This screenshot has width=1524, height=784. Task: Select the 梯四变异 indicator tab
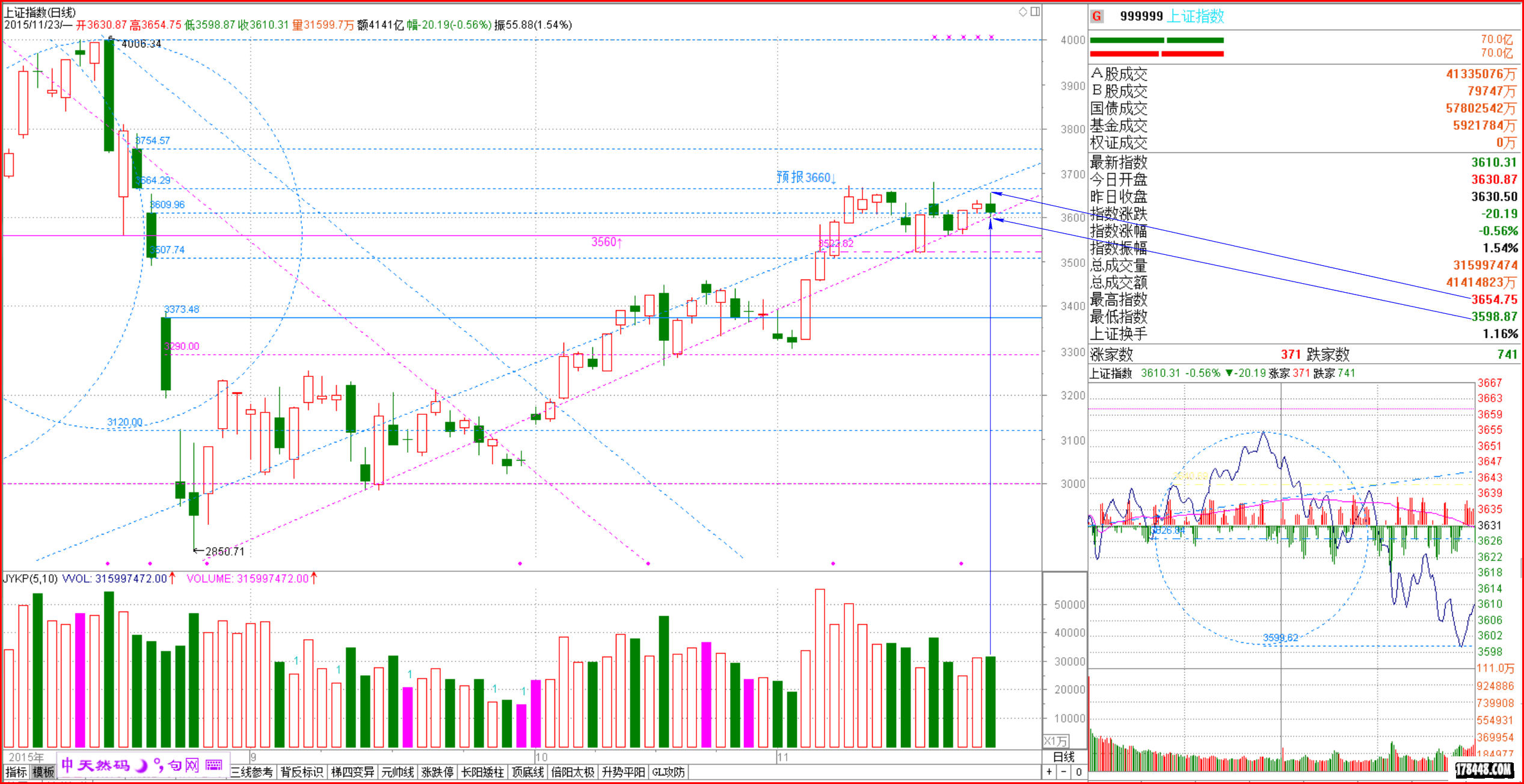tap(352, 772)
